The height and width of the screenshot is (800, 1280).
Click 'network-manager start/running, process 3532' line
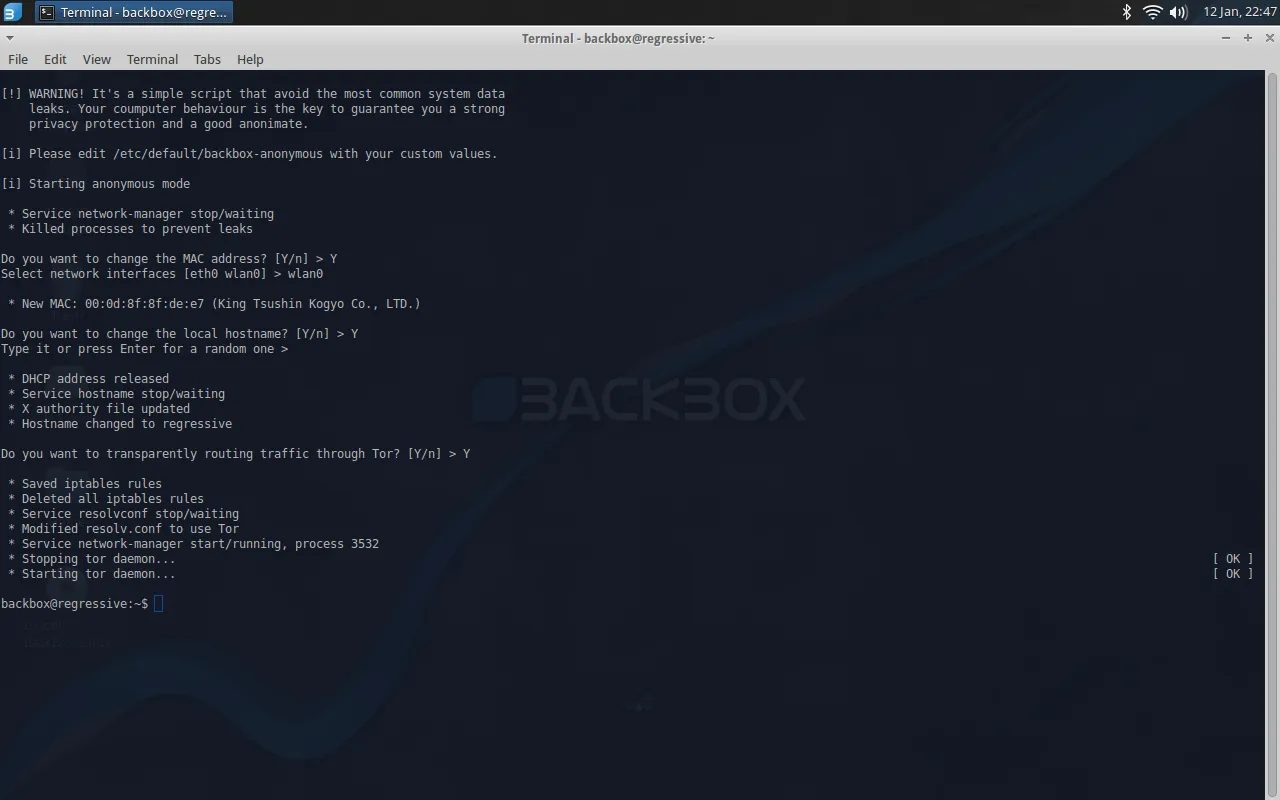coord(193,544)
